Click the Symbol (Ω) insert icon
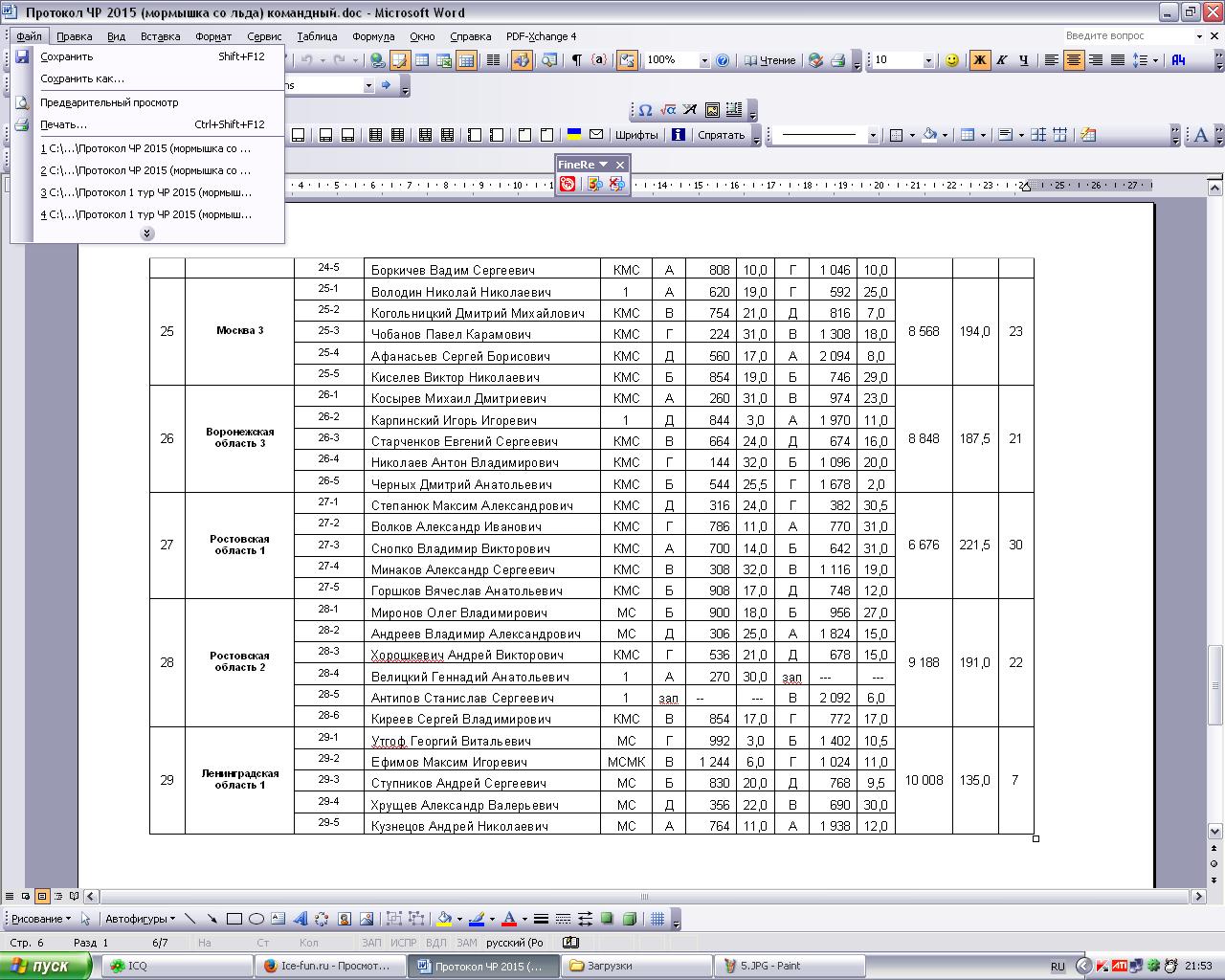 click(645, 110)
